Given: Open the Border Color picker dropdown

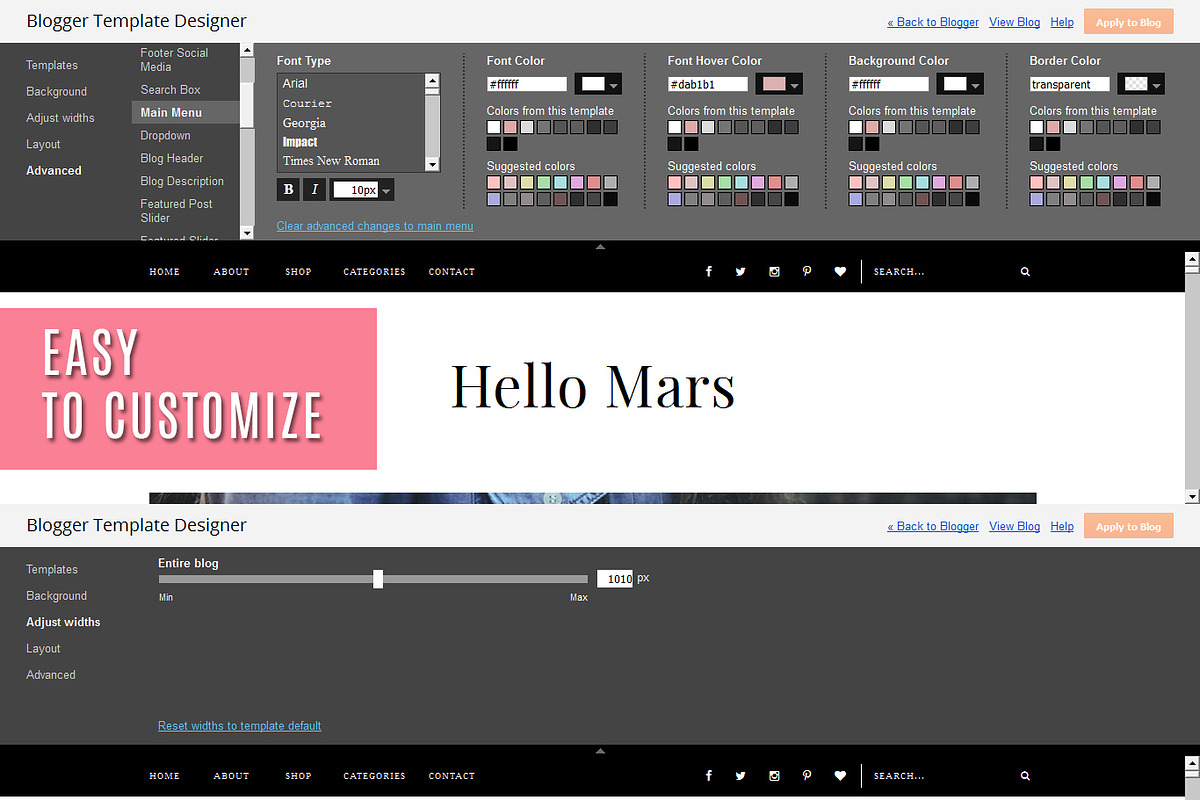Looking at the screenshot, I should [1141, 84].
